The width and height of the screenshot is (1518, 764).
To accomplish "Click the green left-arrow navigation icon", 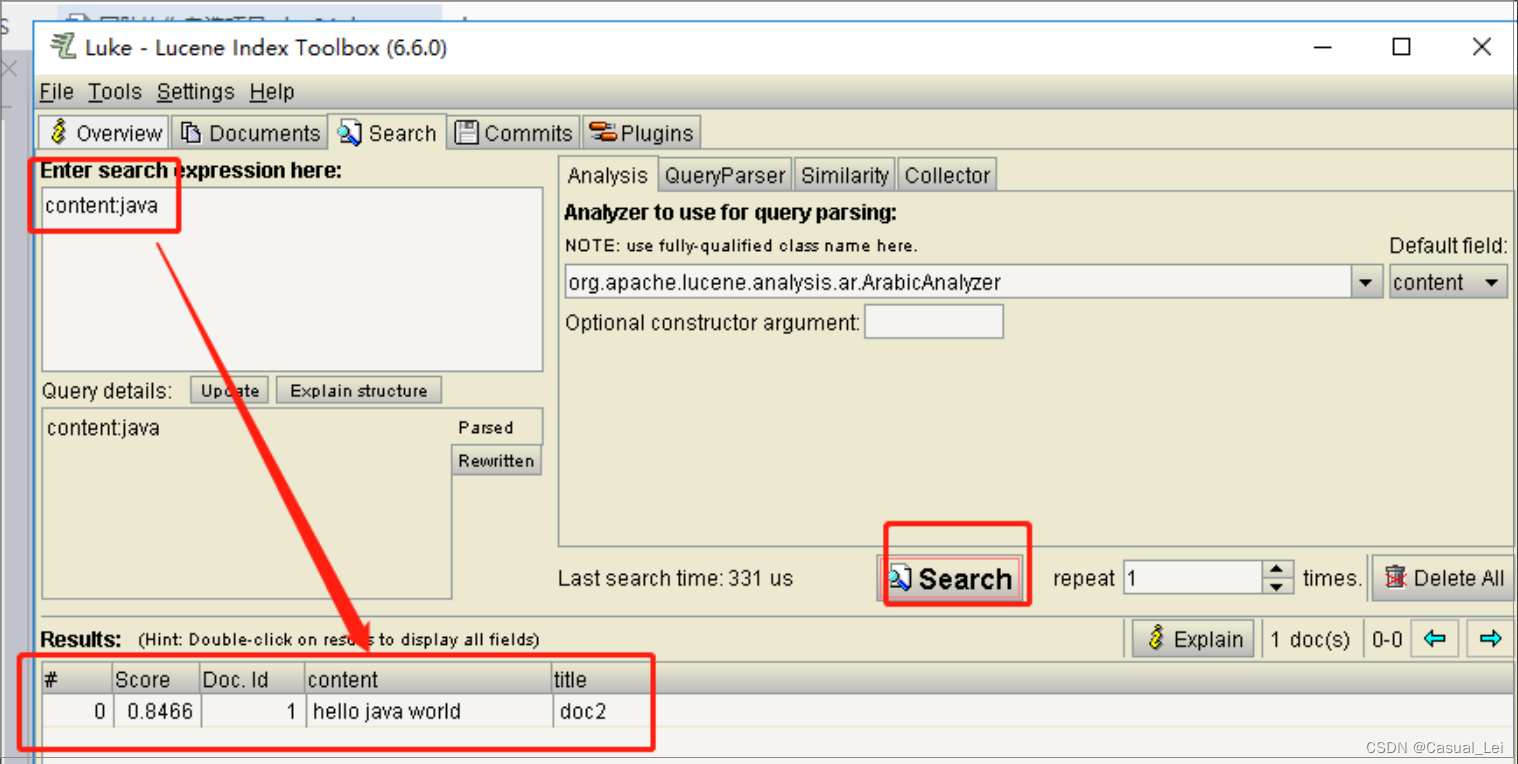I will 1435,638.
